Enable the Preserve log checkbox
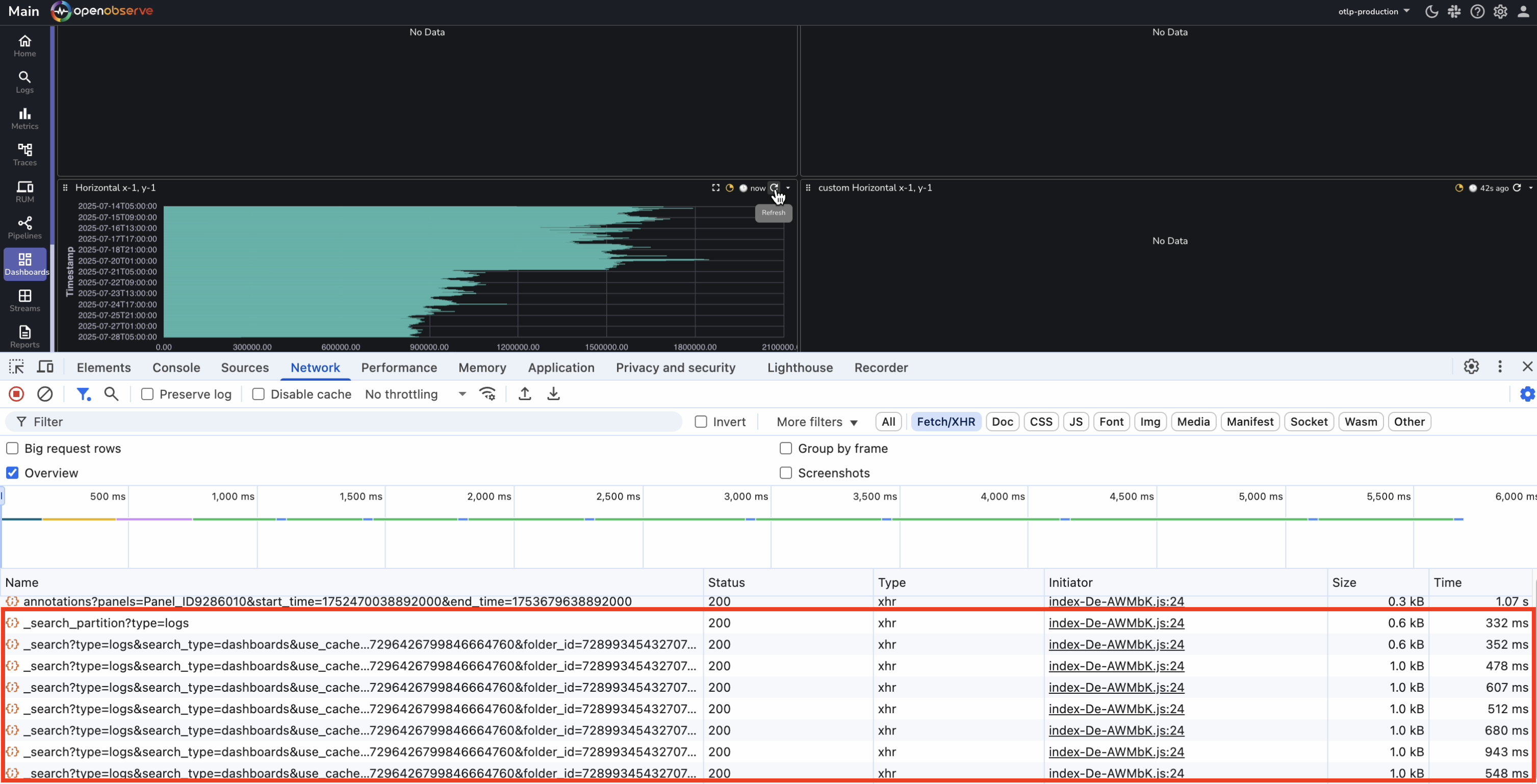The height and width of the screenshot is (784, 1537). 147,394
